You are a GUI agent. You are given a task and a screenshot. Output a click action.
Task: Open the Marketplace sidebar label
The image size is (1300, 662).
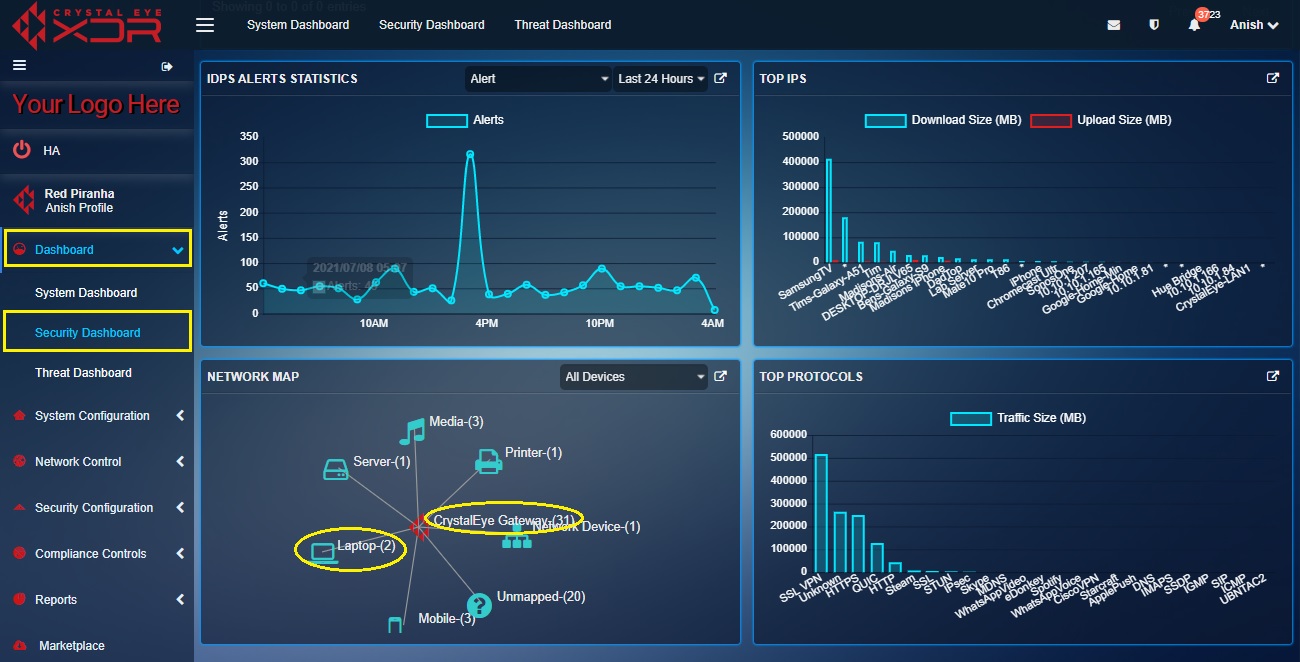tap(72, 646)
